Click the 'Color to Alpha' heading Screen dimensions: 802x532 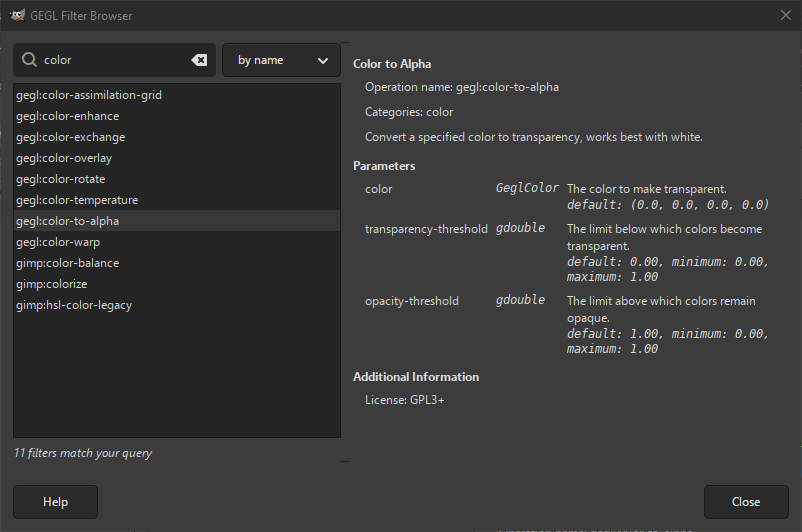pos(392,64)
